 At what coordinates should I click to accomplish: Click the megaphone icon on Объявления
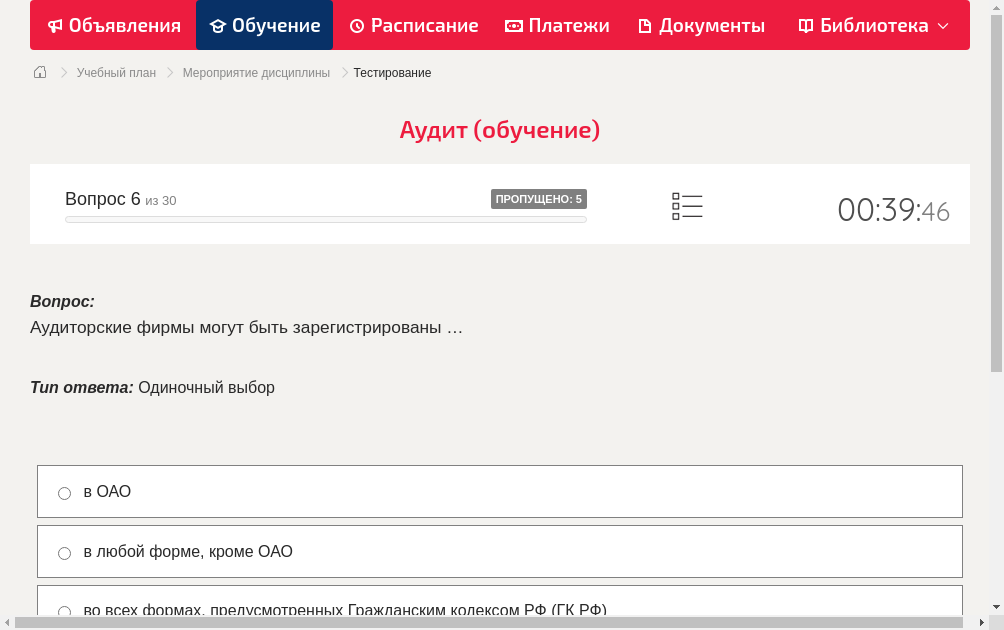point(53,25)
